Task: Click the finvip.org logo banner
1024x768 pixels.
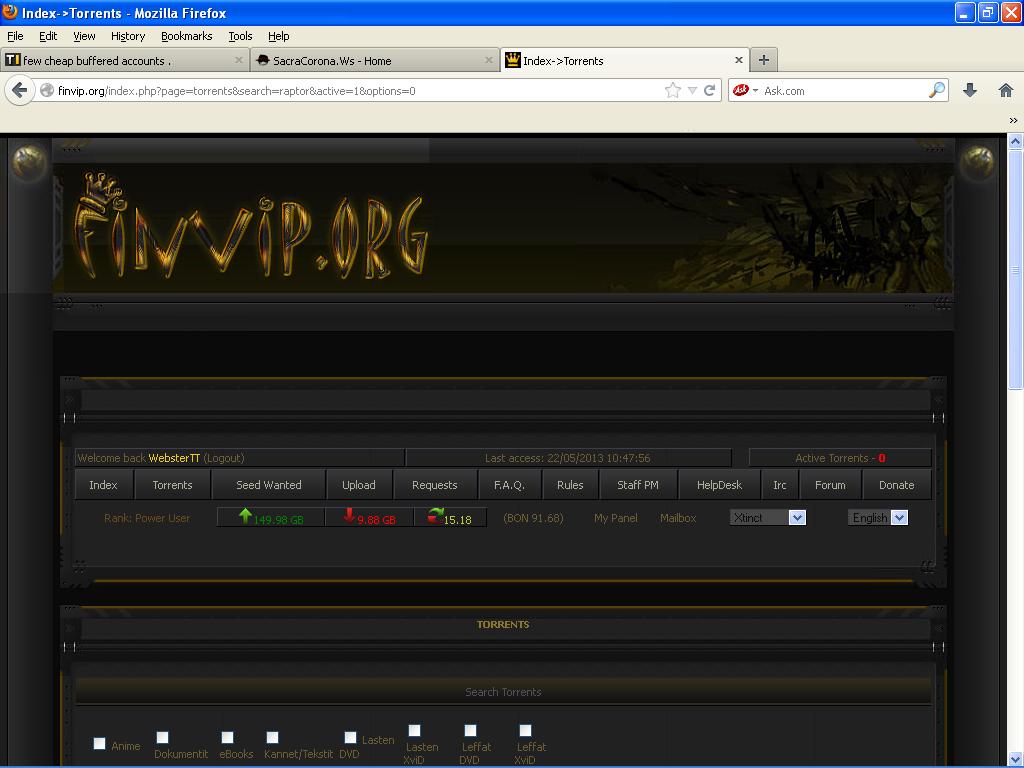Action: click(x=251, y=227)
